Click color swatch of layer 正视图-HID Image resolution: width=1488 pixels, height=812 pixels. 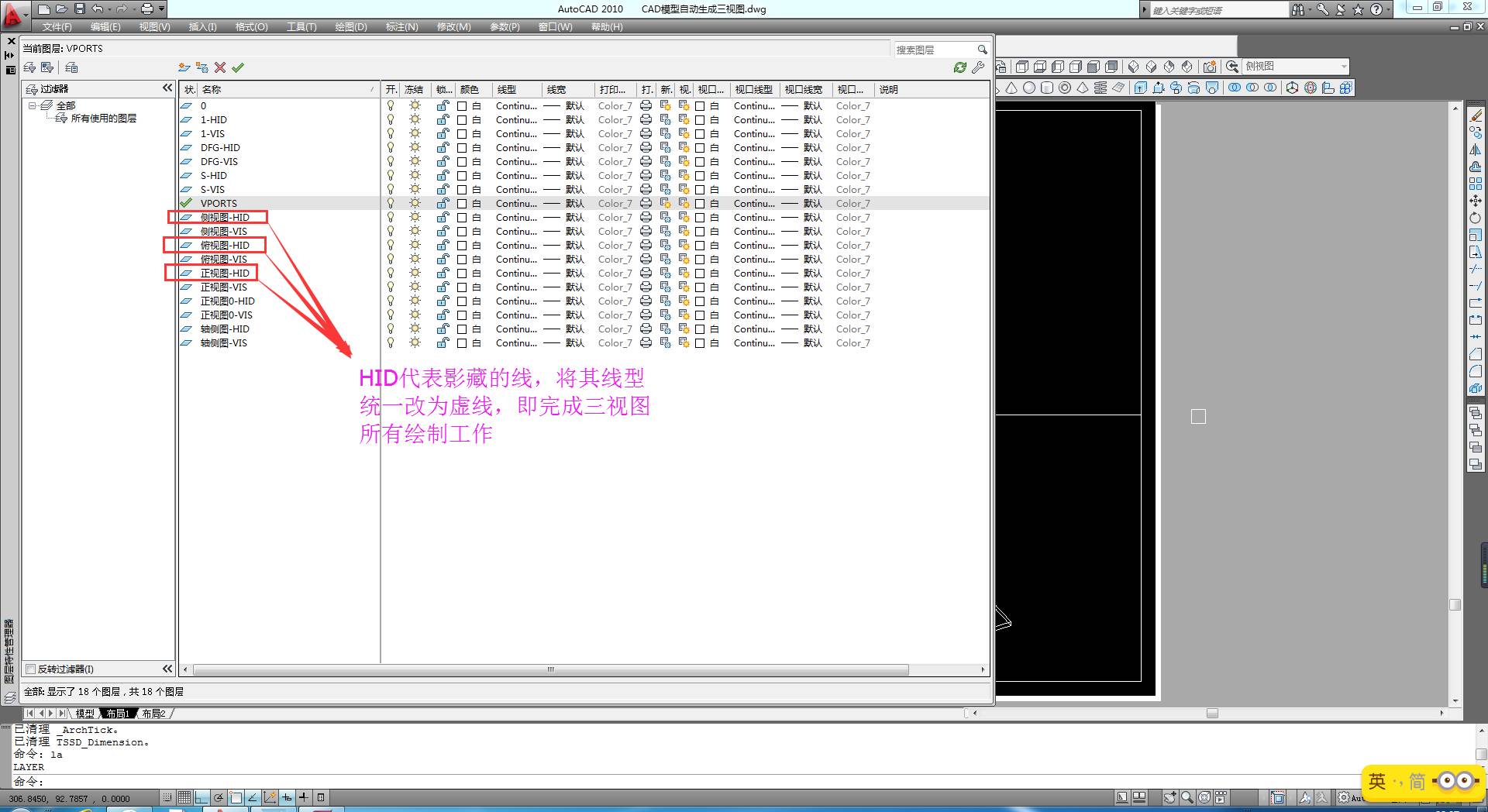click(462, 274)
